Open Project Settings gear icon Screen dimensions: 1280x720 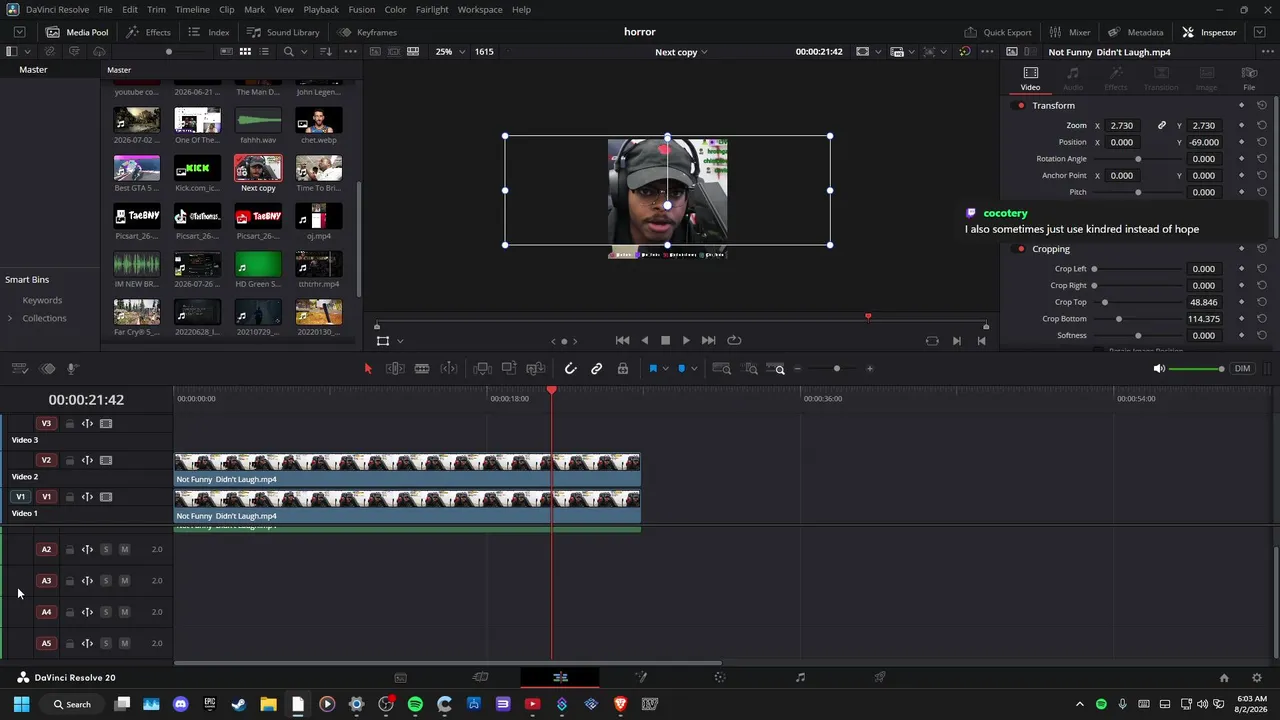click(x=1257, y=678)
